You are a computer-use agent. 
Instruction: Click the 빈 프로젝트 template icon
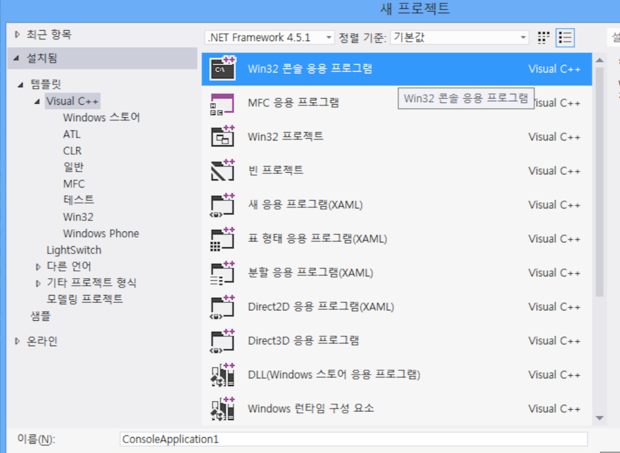tap(223, 170)
